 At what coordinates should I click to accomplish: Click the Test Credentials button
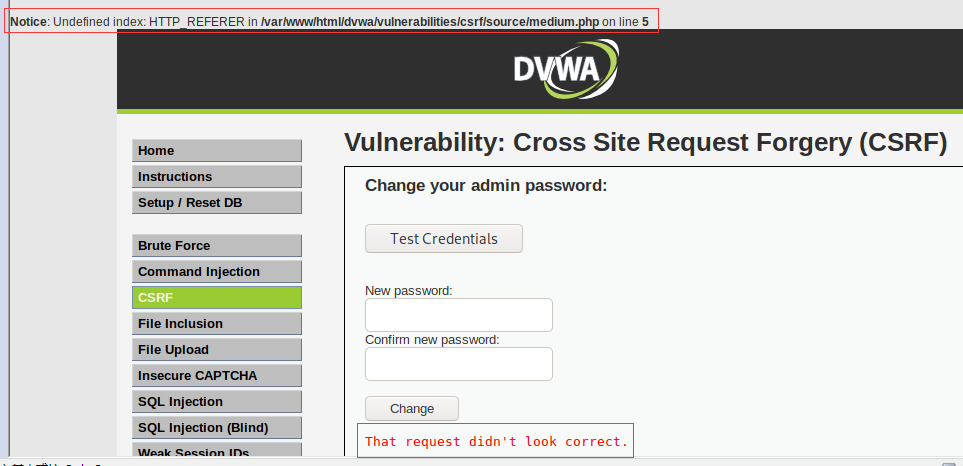click(444, 239)
